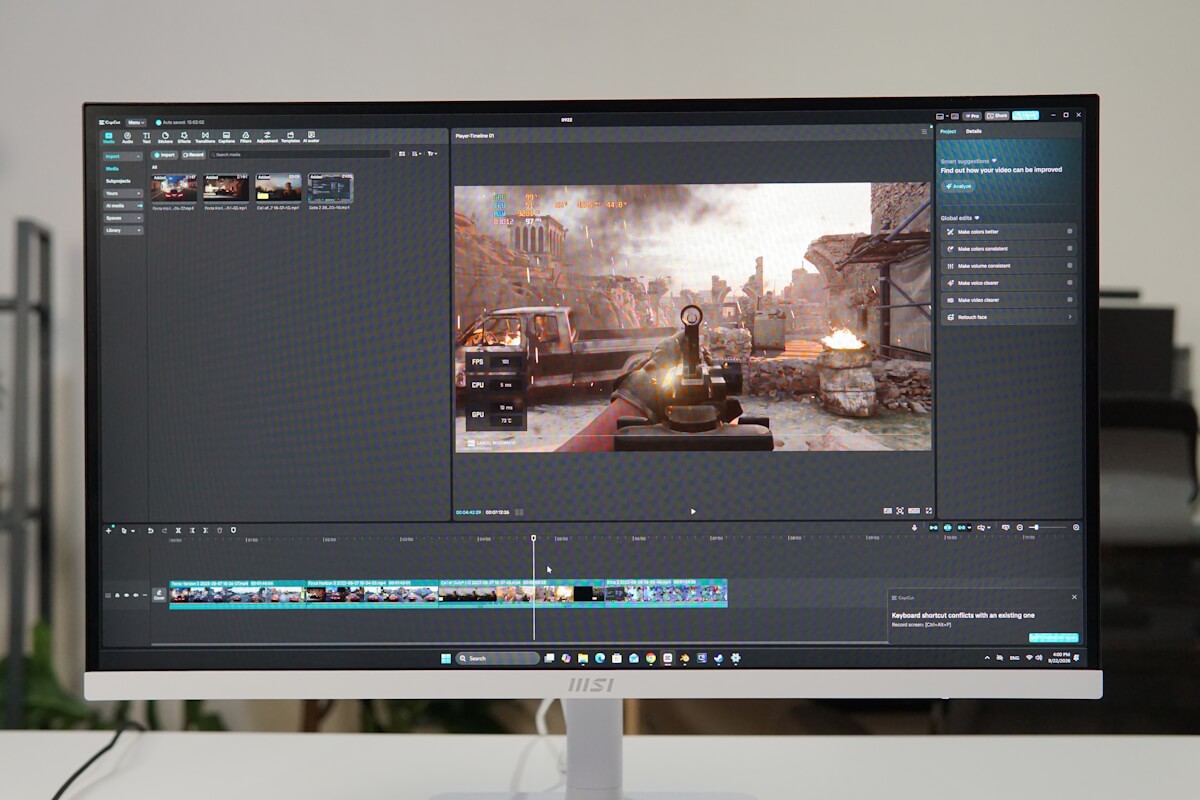Click the Cover button on the track
This screenshot has height=800, width=1200.
click(159, 596)
